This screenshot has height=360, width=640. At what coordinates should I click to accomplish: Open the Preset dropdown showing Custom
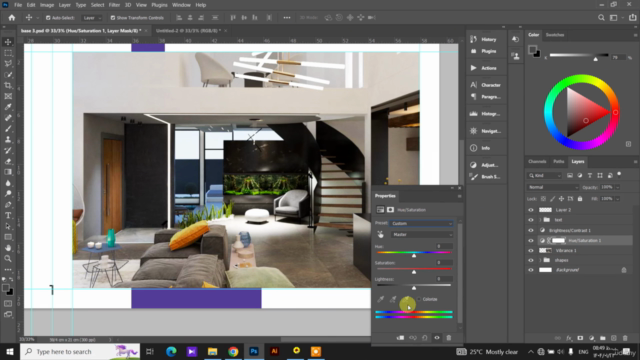[x=422, y=223]
